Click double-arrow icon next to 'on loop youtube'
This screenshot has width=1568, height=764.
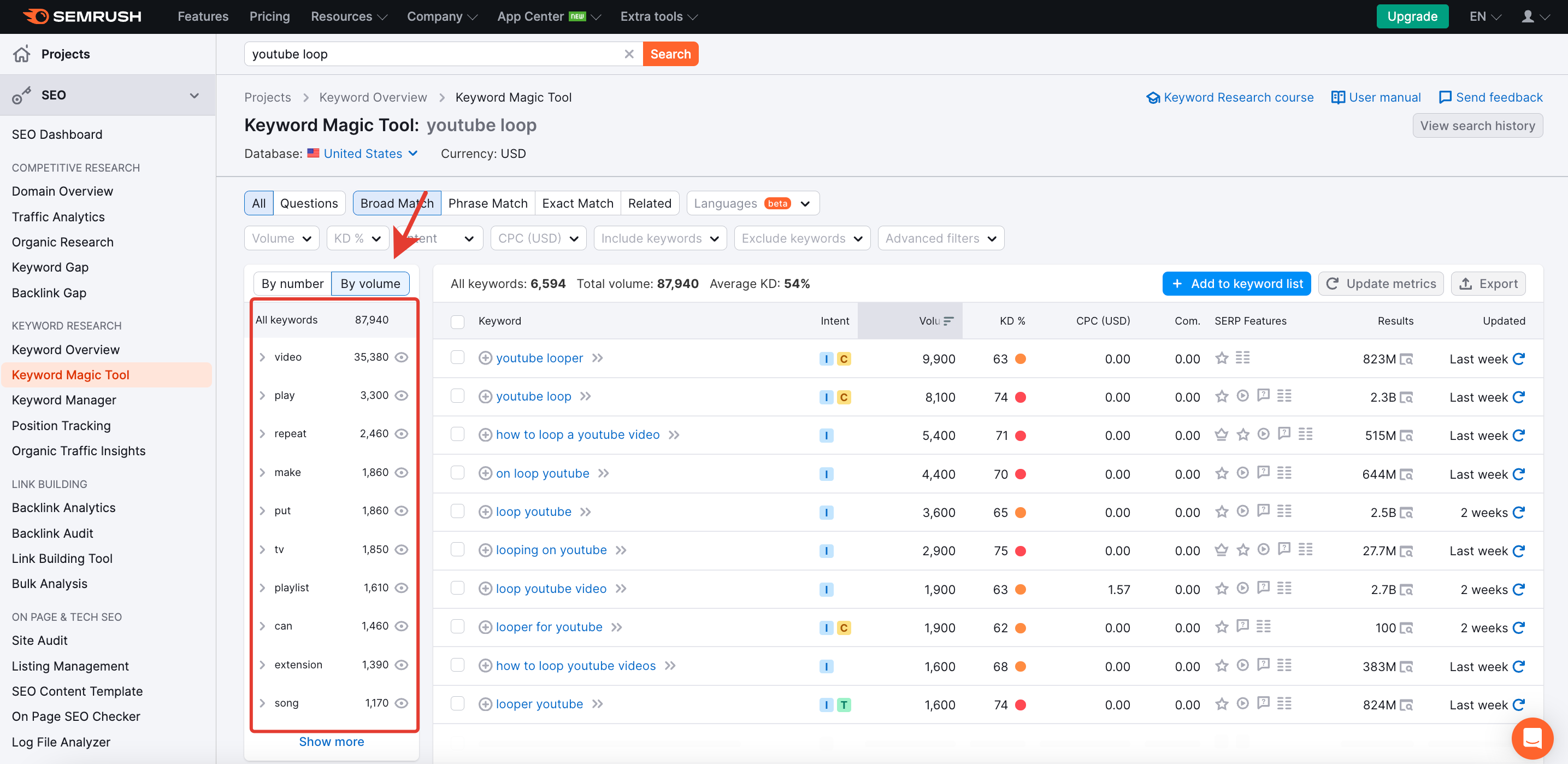coord(603,474)
